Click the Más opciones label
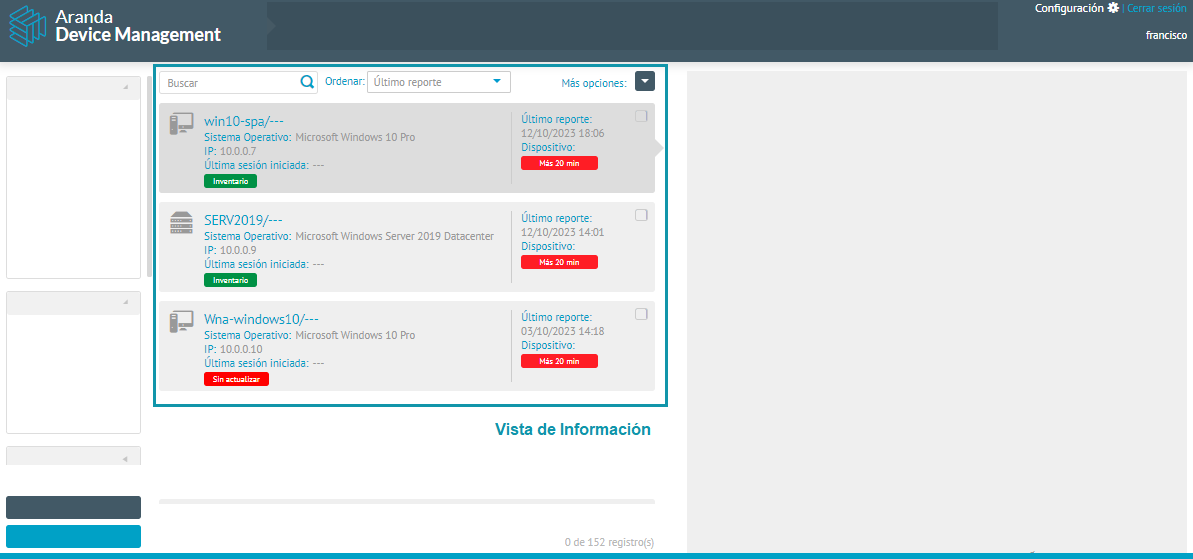Screen dimensions: 1193x559 594,83
